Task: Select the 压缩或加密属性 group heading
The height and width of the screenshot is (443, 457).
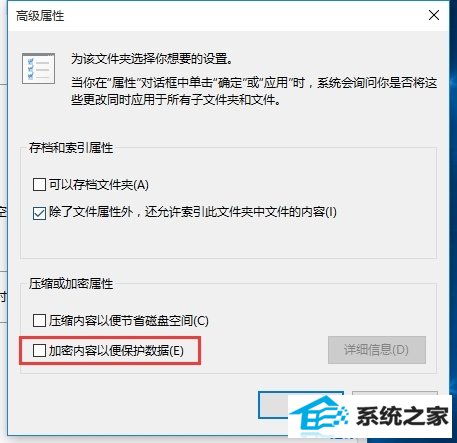Action: [71, 284]
